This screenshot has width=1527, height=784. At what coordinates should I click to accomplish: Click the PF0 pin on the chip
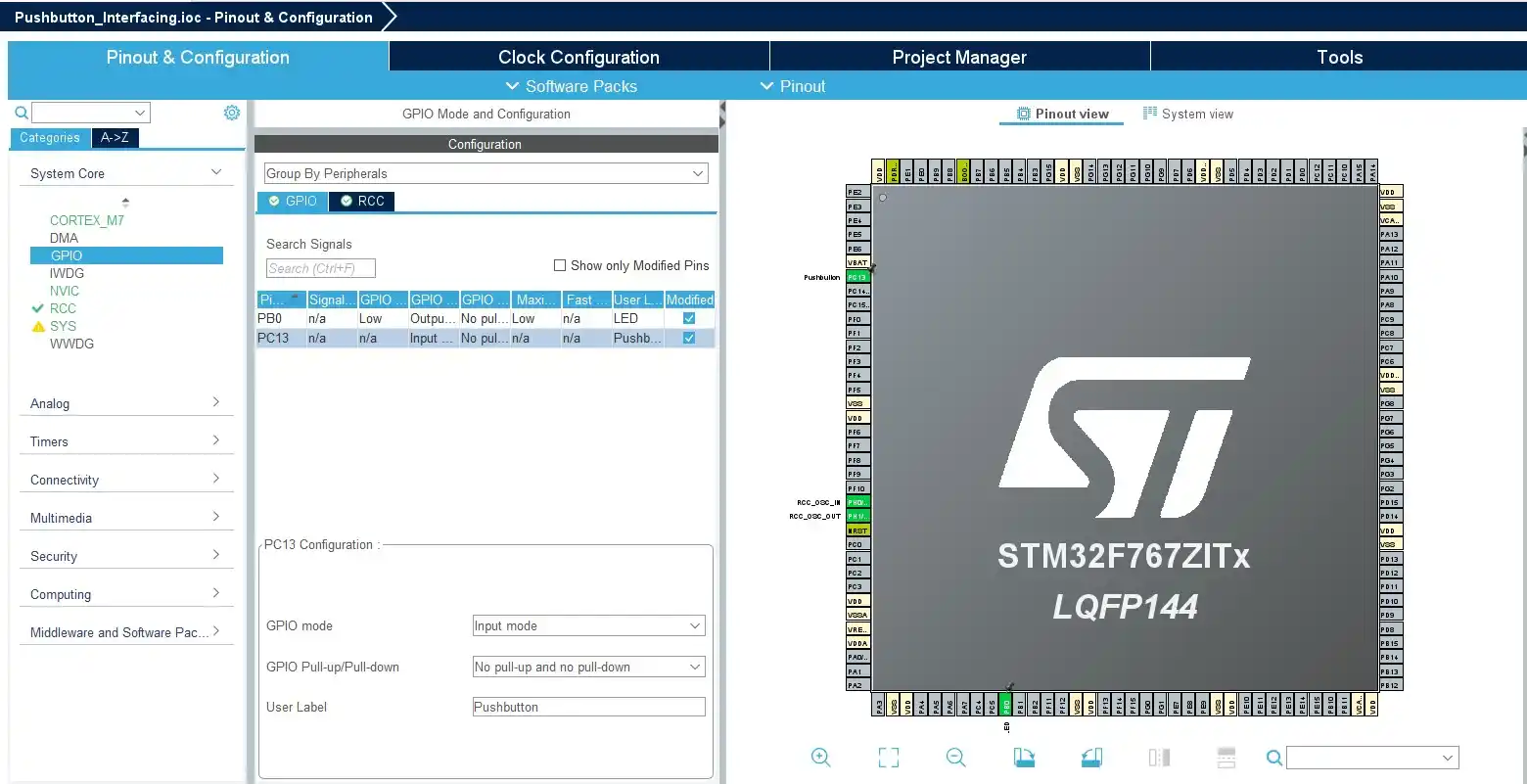(x=857, y=319)
